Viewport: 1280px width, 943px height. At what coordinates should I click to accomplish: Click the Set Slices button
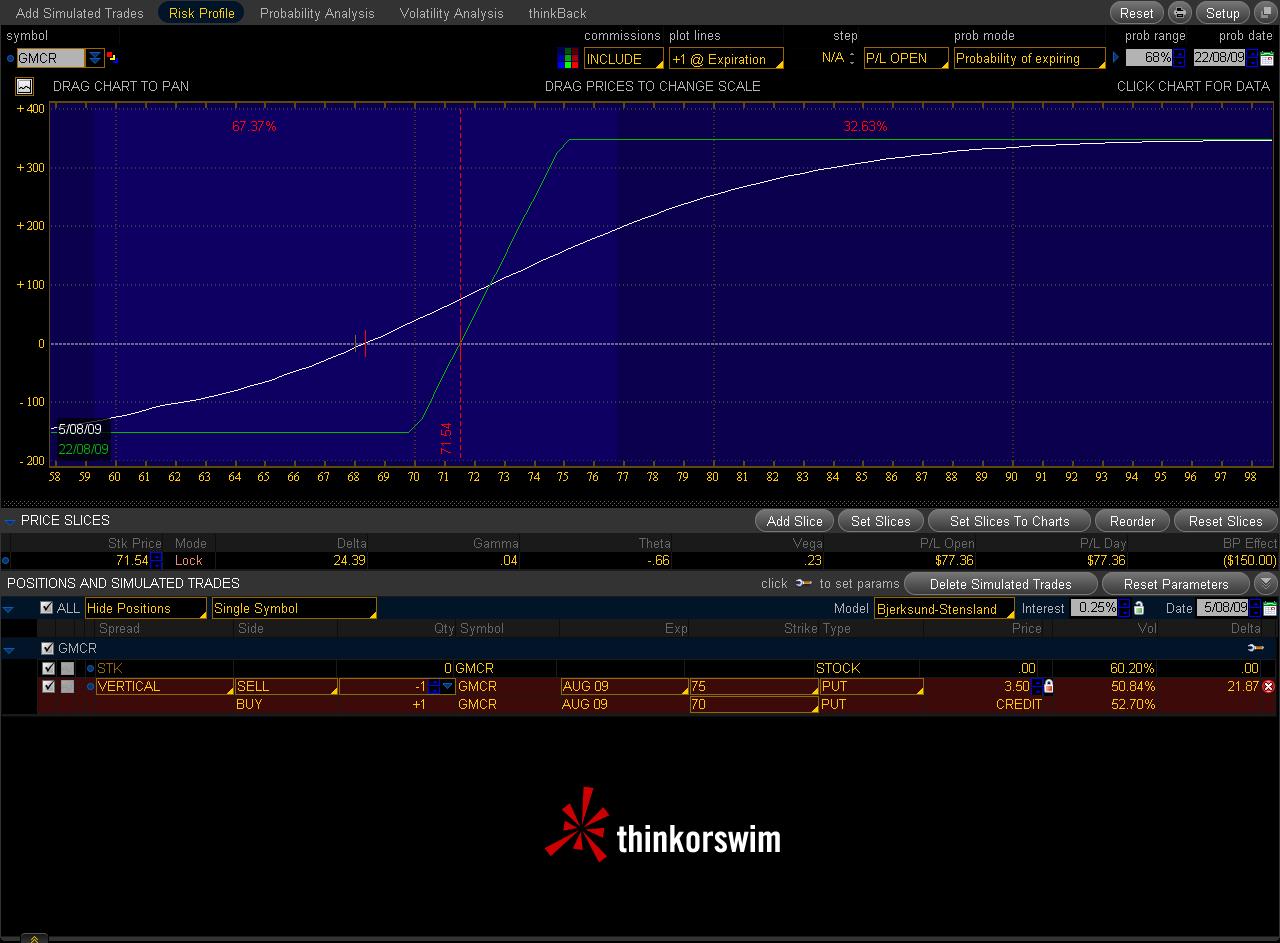click(880, 521)
